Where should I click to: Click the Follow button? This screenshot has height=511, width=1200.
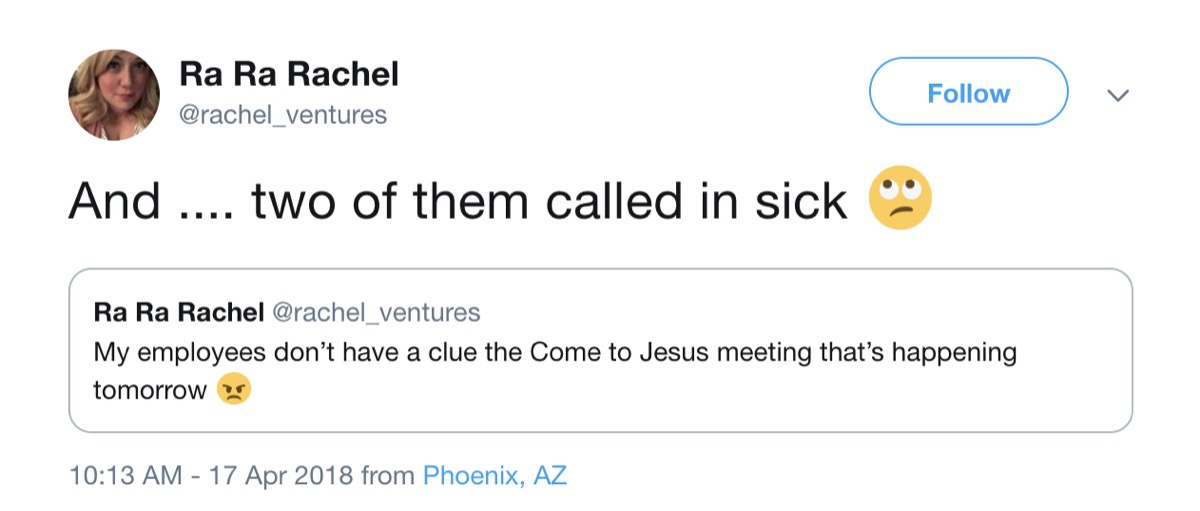click(968, 93)
